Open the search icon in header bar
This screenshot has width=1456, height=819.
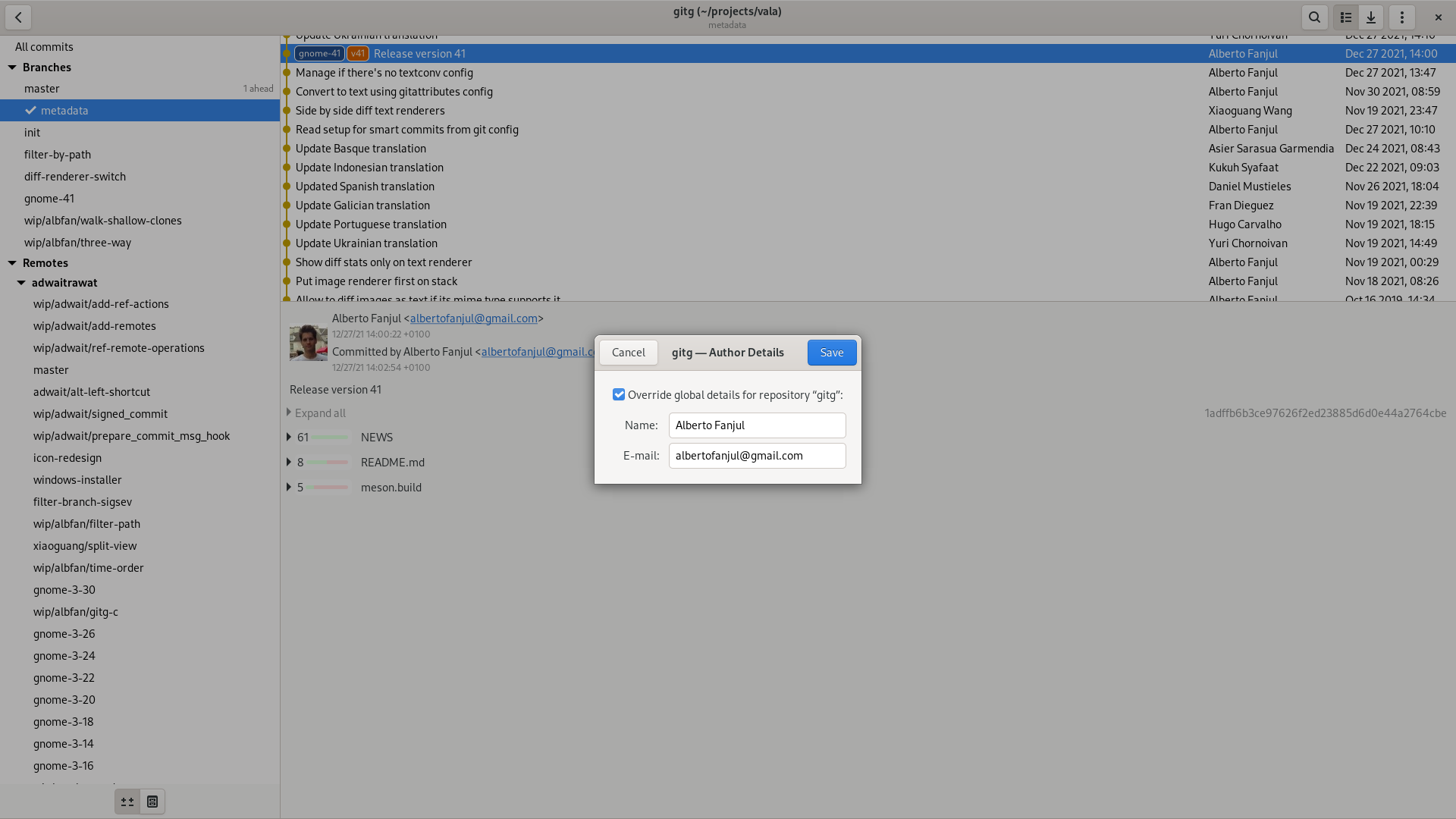1315,17
